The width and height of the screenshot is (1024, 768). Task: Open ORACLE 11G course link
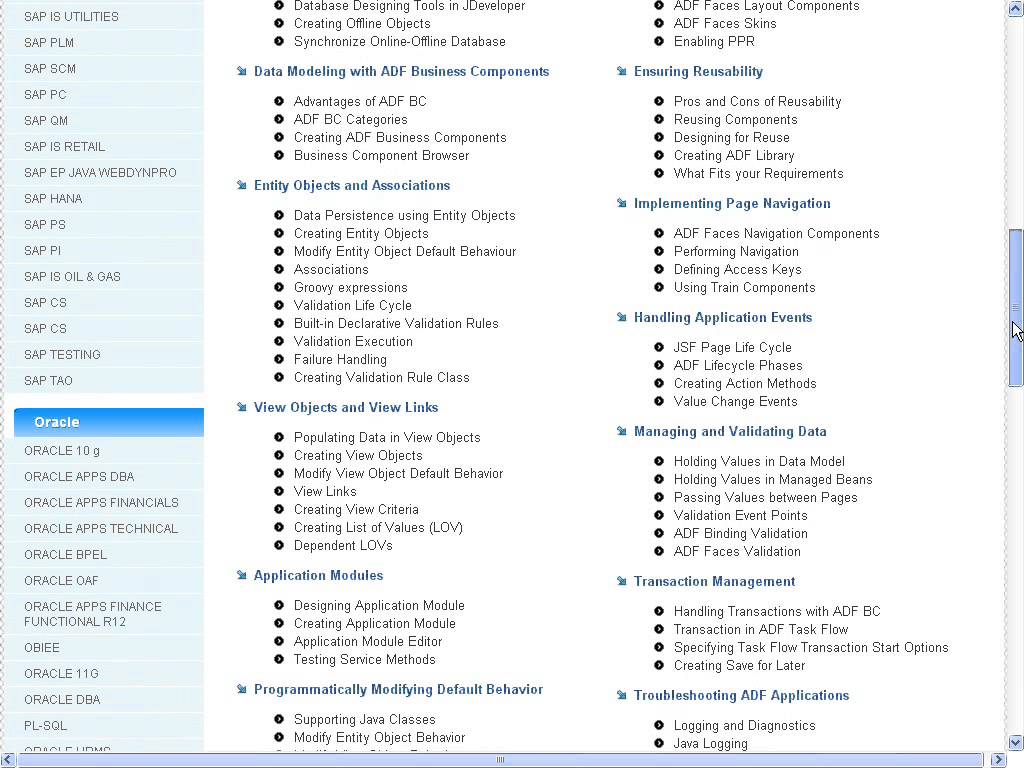(x=61, y=674)
